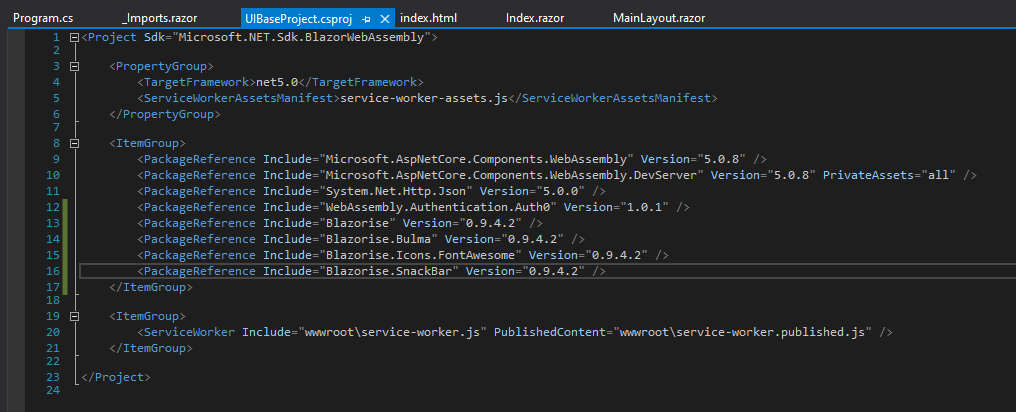The width and height of the screenshot is (1016, 412).
Task: Select the UIBaseProject.csproj tab
Action: click(298, 18)
